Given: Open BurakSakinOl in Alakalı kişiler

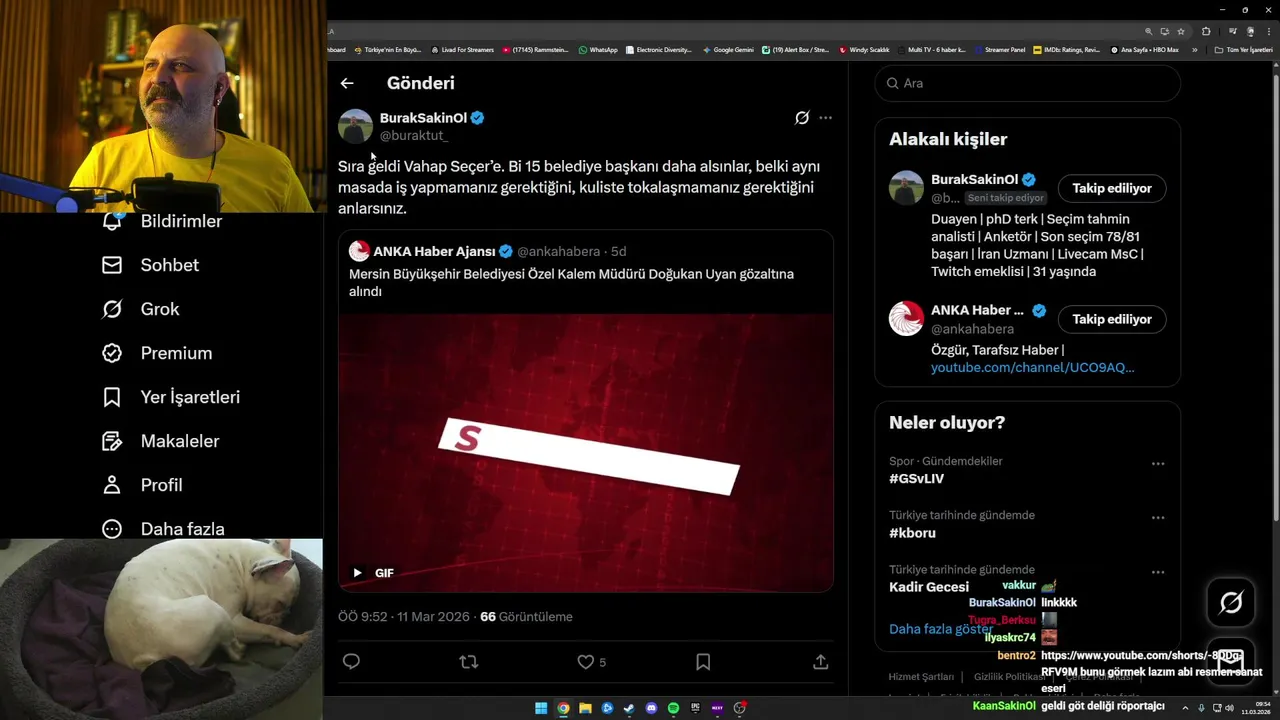Looking at the screenshot, I should tap(974, 180).
